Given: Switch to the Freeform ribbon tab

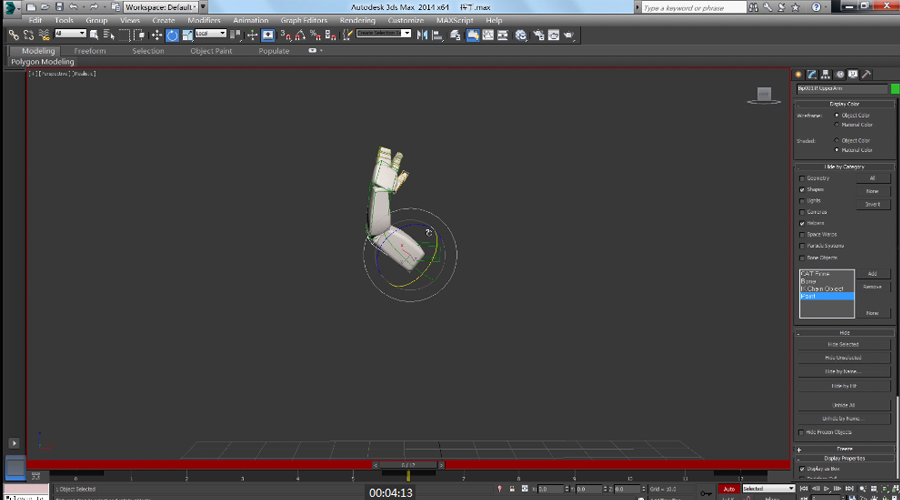Looking at the screenshot, I should pyautogui.click(x=90, y=51).
